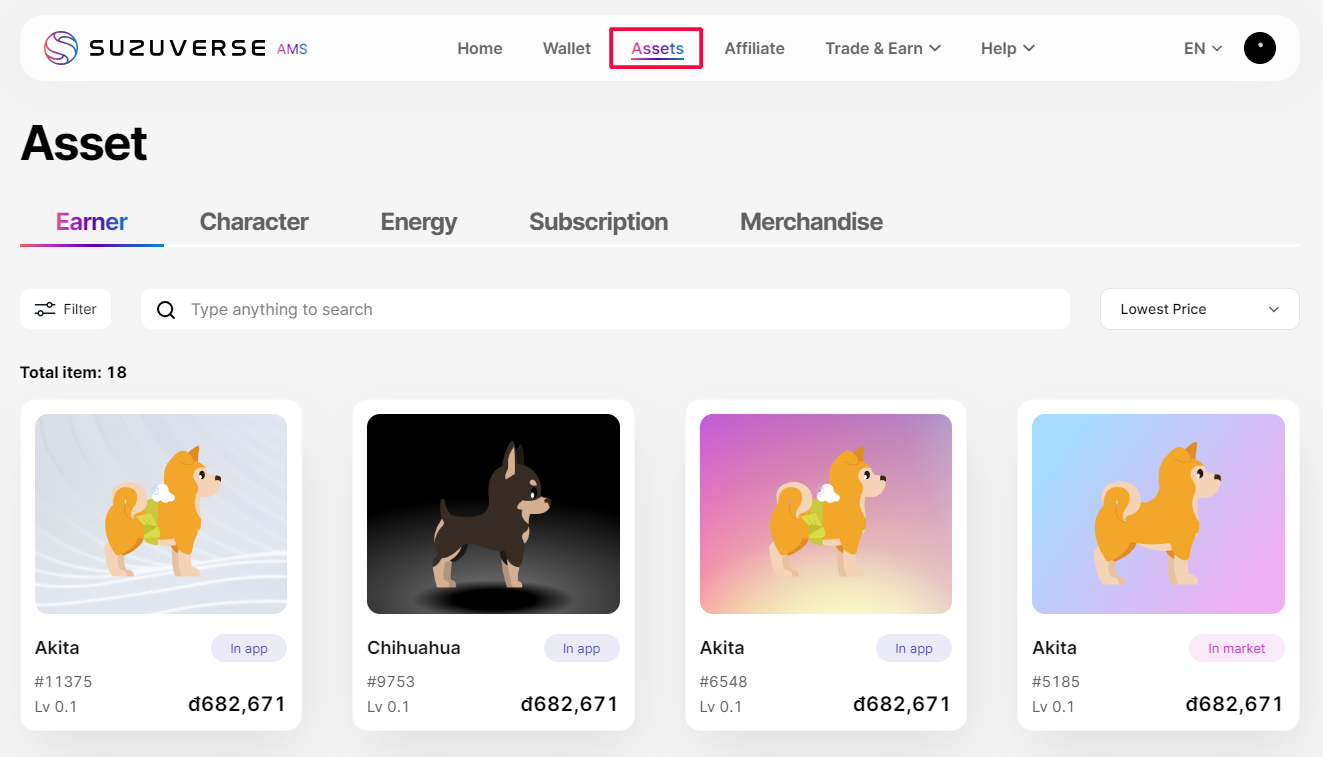
Task: Click the In market badge on Akita #5185
Action: (1236, 648)
